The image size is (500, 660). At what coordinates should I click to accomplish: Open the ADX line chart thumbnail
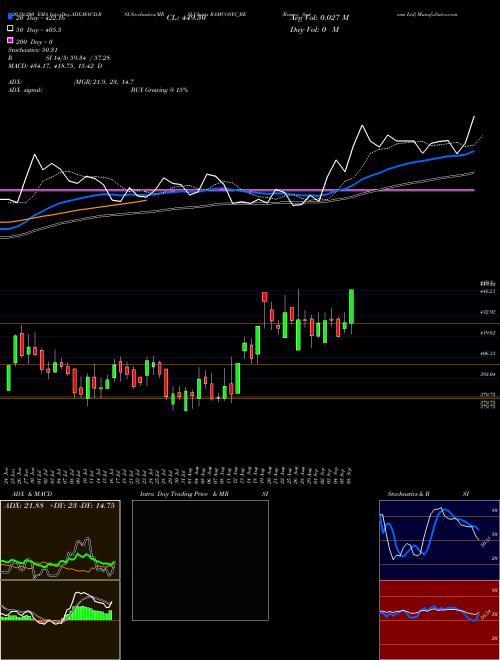[60, 540]
